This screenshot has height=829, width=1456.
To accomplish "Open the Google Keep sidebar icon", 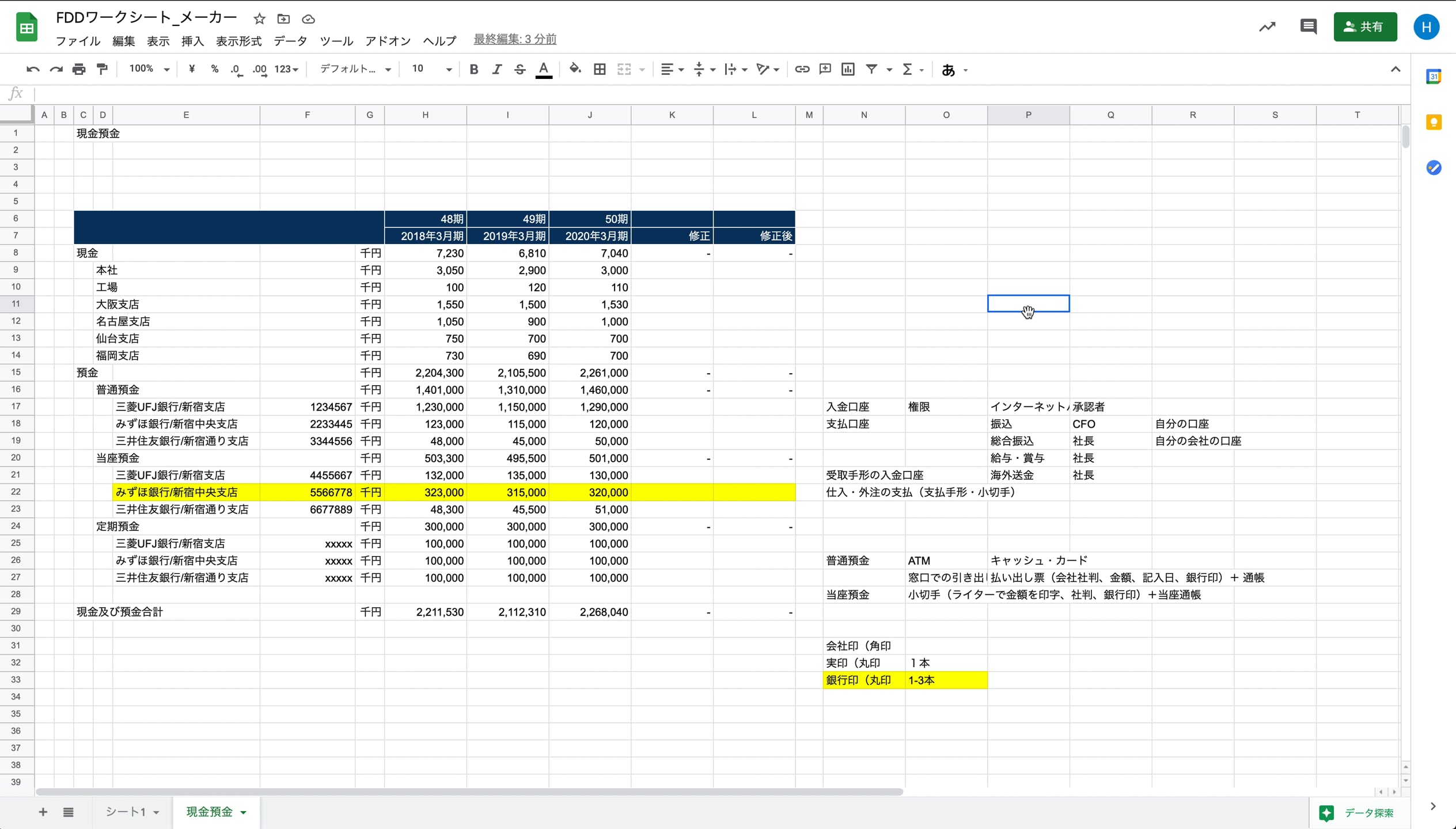I will (x=1434, y=122).
